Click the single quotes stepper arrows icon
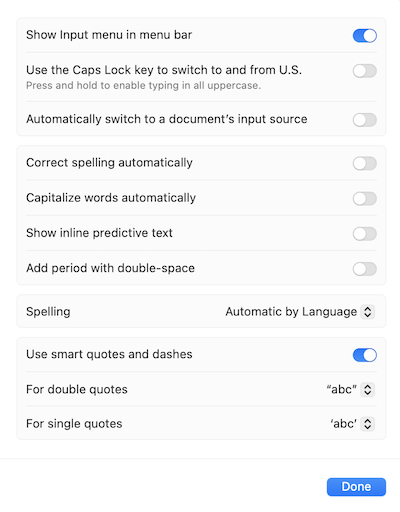Image resolution: width=400 pixels, height=512 pixels. (368, 424)
